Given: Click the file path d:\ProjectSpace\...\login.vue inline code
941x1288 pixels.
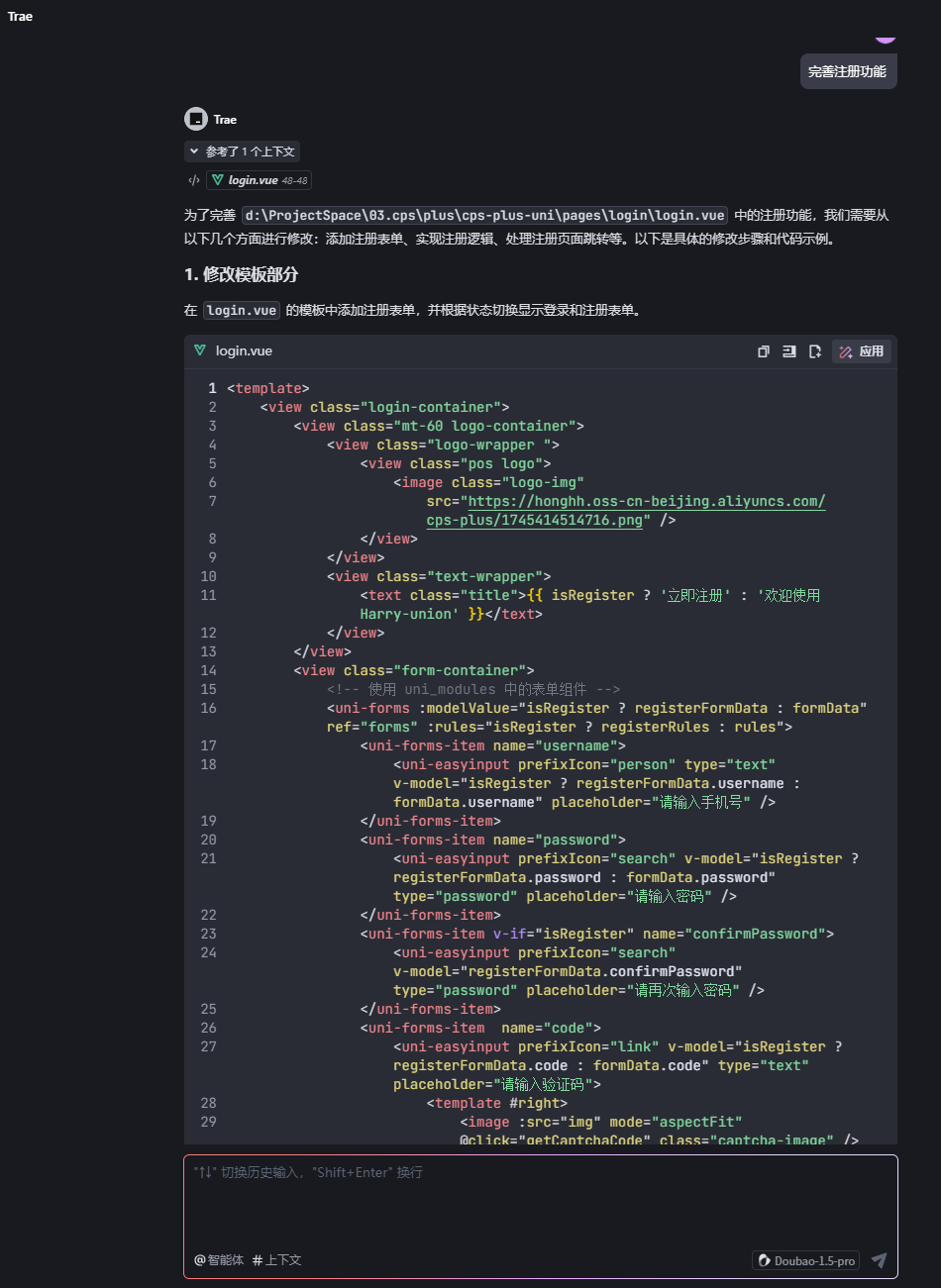Looking at the screenshot, I should [x=484, y=215].
